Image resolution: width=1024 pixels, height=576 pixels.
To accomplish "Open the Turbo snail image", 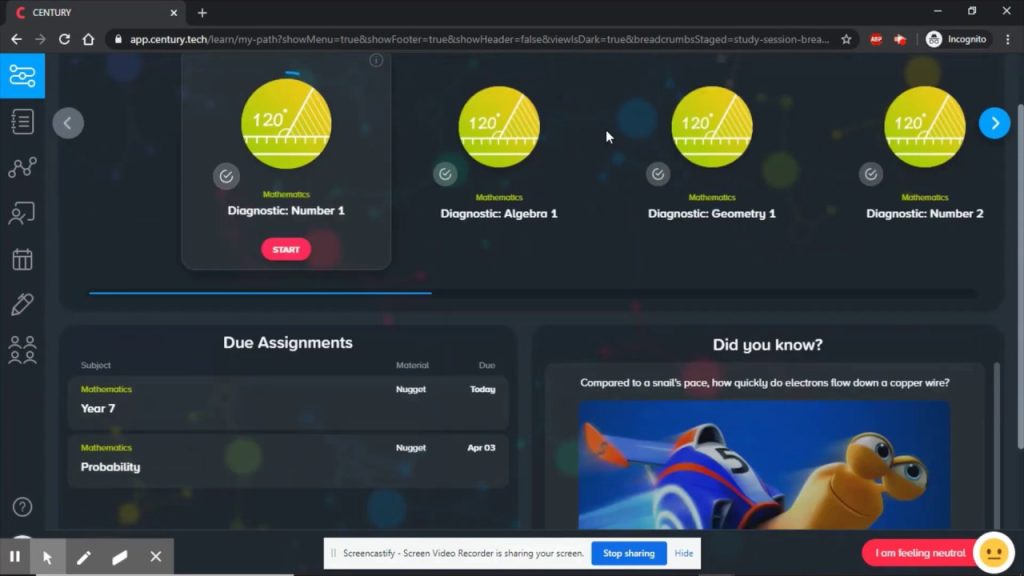I will pos(764,465).
